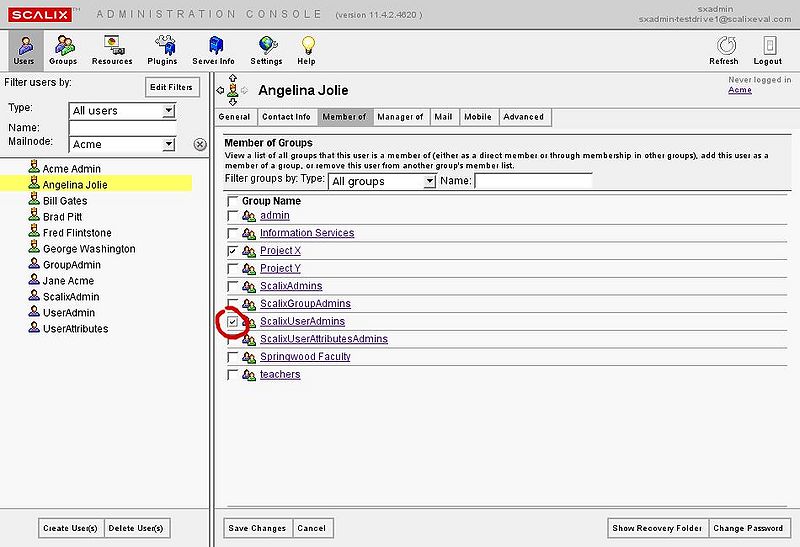Switch to the Contact Info tab
Image resolution: width=800 pixels, height=547 pixels.
286,117
